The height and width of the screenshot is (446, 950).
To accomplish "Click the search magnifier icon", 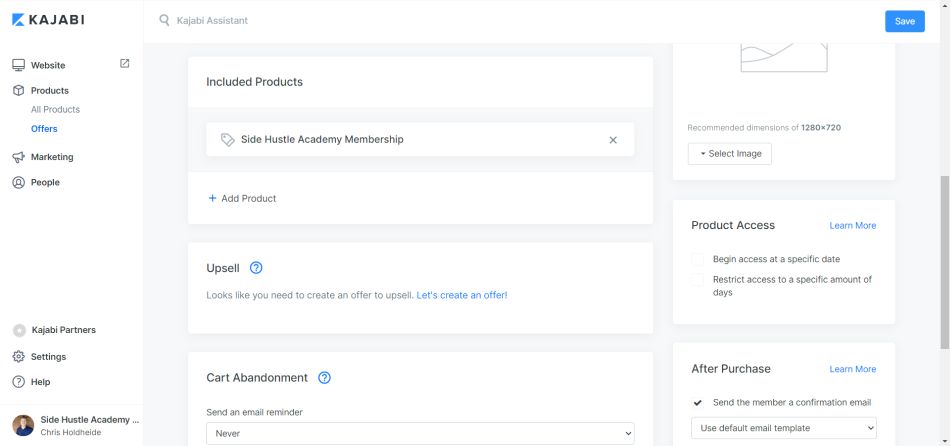I will (164, 21).
